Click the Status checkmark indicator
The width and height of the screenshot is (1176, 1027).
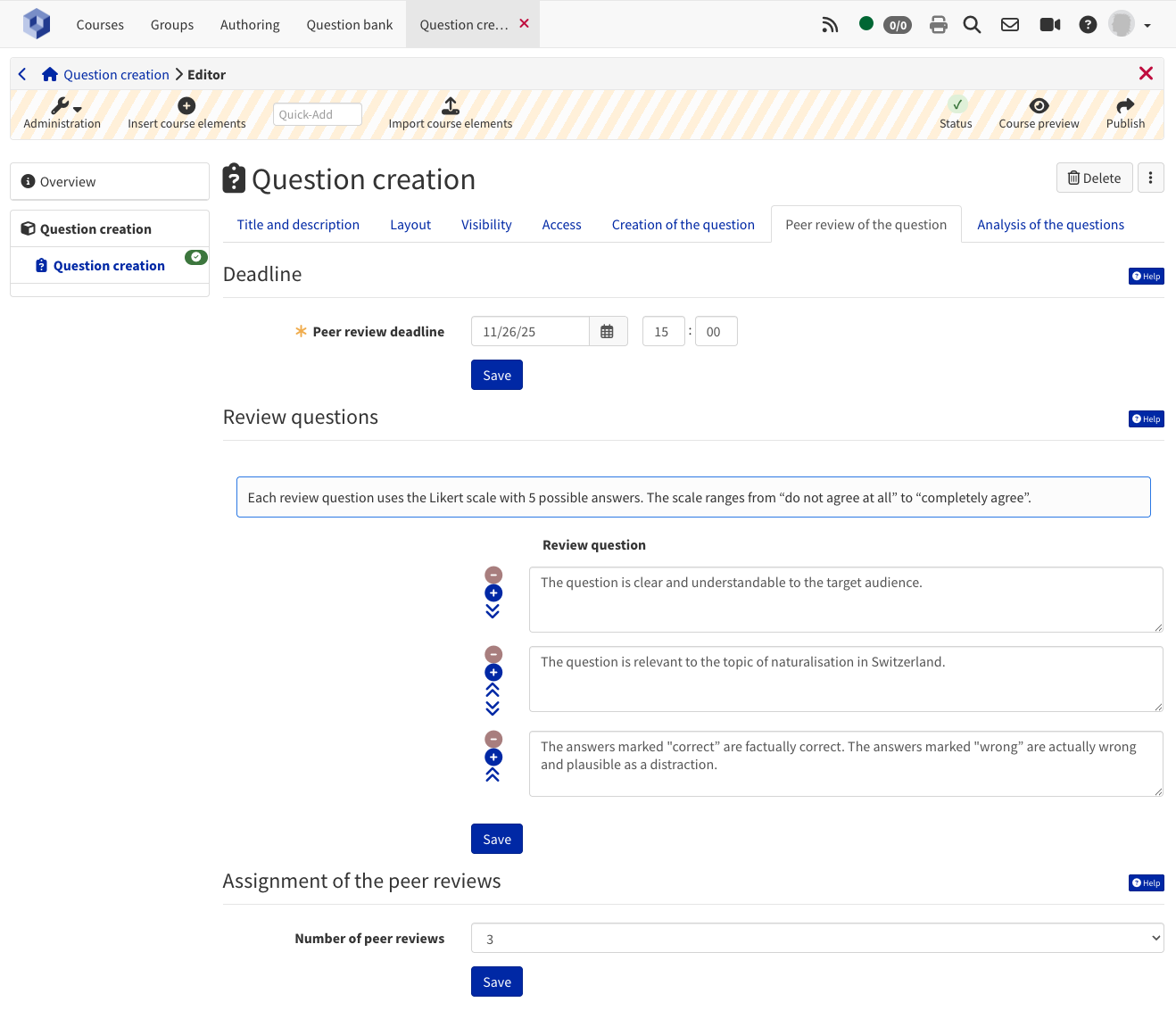pyautogui.click(x=957, y=105)
